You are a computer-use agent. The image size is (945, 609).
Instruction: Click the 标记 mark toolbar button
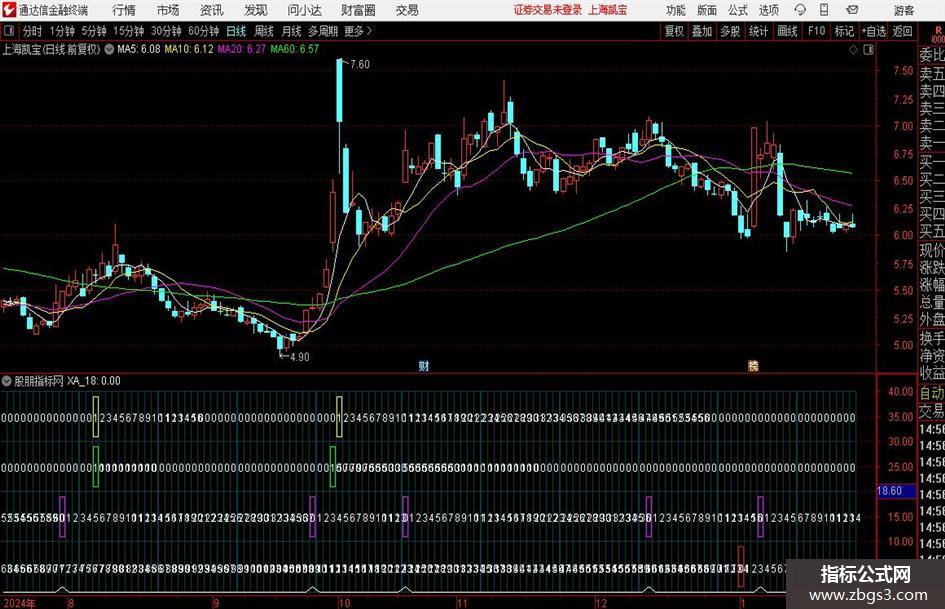click(x=844, y=31)
